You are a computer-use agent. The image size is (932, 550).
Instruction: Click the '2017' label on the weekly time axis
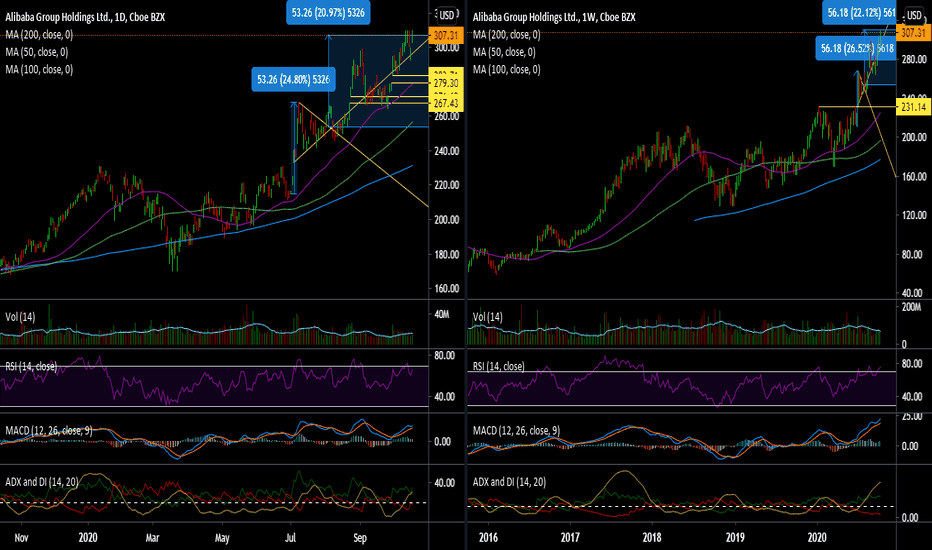click(570, 538)
